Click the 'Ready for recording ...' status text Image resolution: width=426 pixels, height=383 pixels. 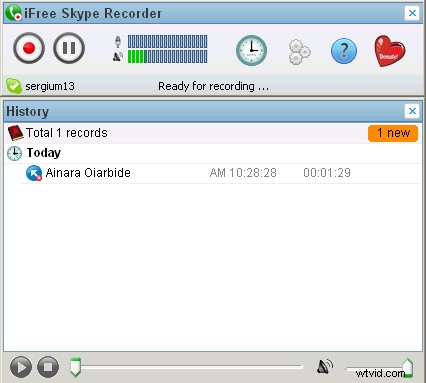click(213, 86)
